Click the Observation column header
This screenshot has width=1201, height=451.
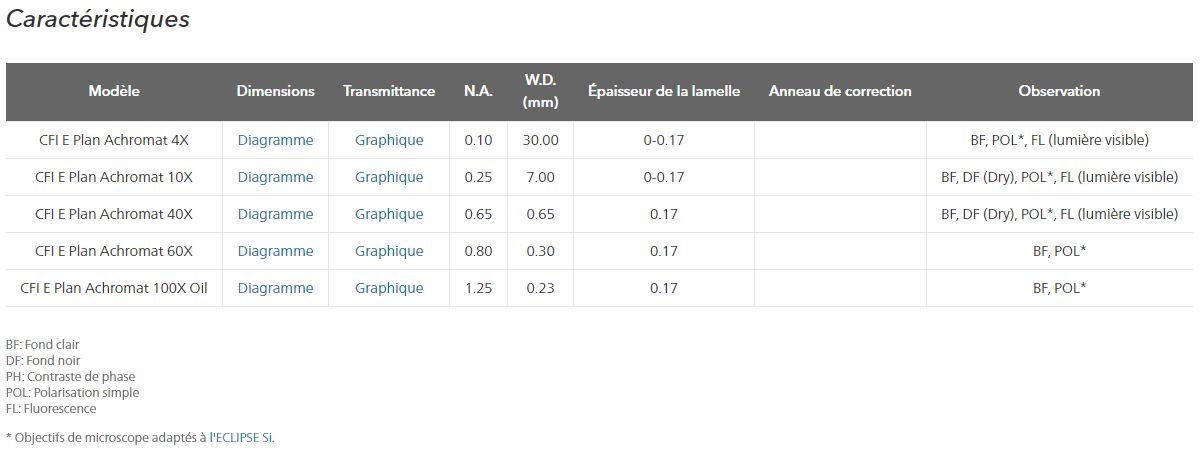(x=1059, y=91)
